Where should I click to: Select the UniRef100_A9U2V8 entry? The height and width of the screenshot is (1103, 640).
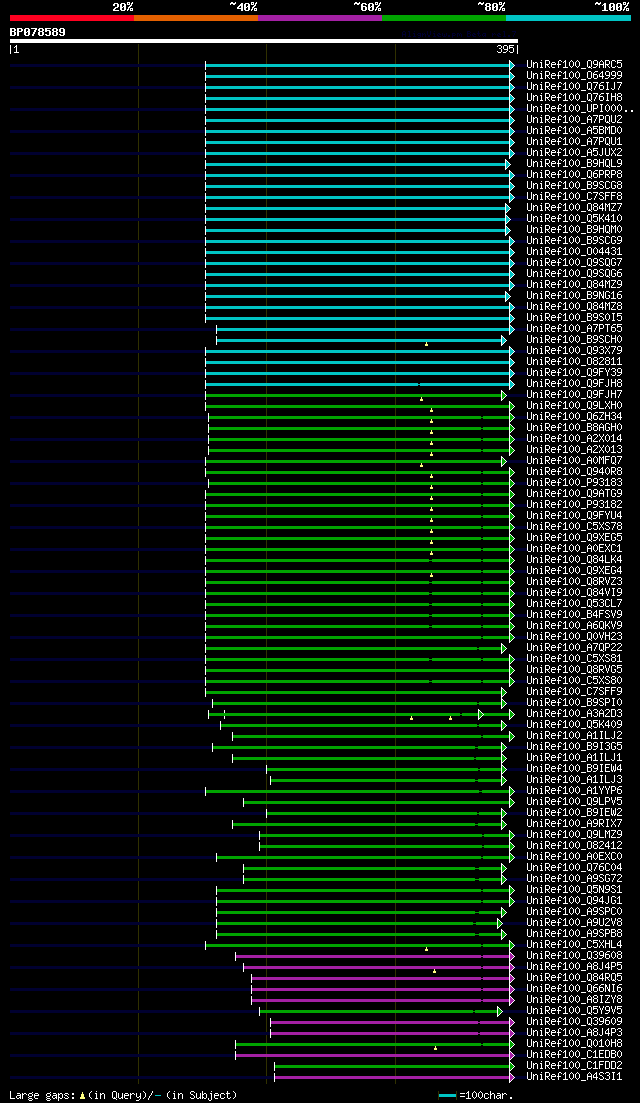point(574,922)
